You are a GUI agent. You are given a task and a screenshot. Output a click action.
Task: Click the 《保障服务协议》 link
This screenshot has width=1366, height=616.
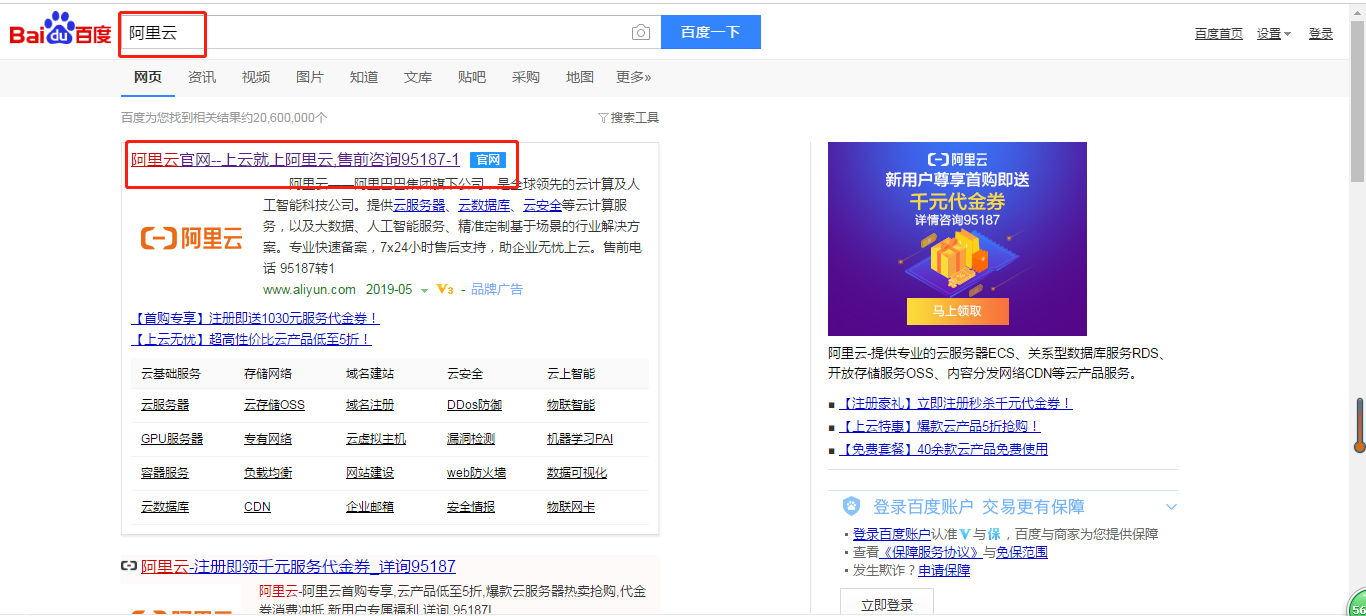(x=931, y=552)
